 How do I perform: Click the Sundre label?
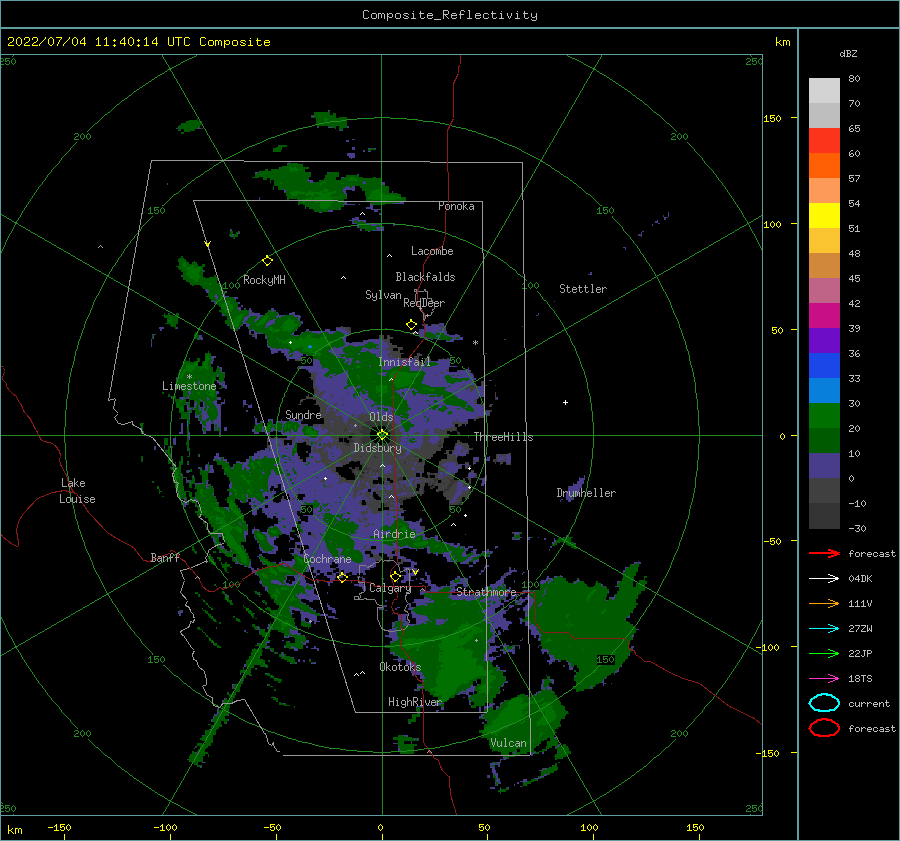tap(304, 415)
